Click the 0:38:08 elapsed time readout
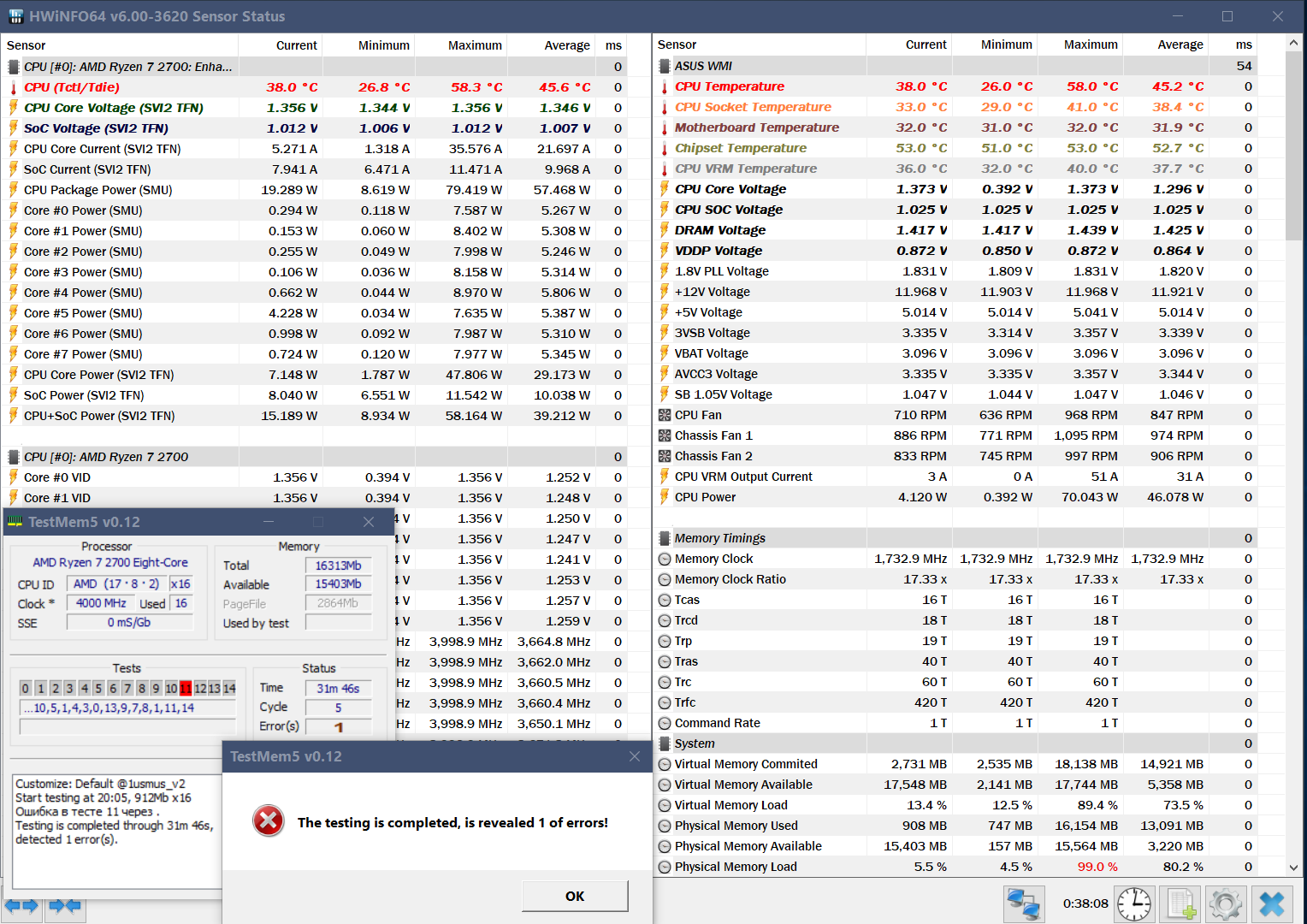This screenshot has width=1307, height=924. 1085,903
